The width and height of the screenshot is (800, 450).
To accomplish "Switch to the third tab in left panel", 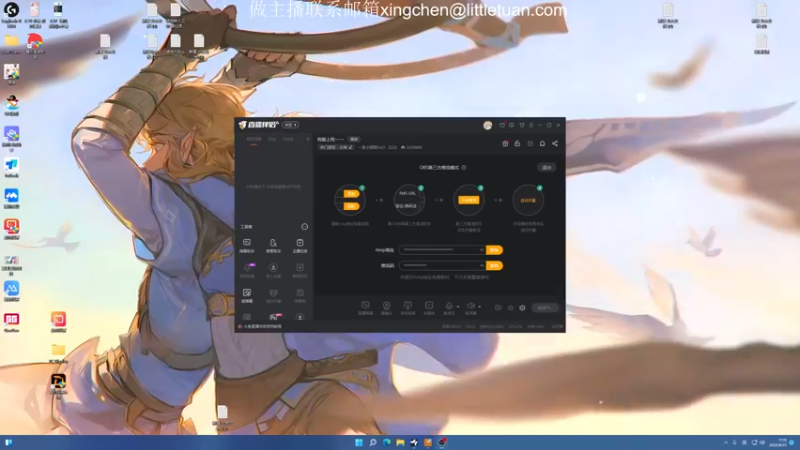I will (288, 139).
